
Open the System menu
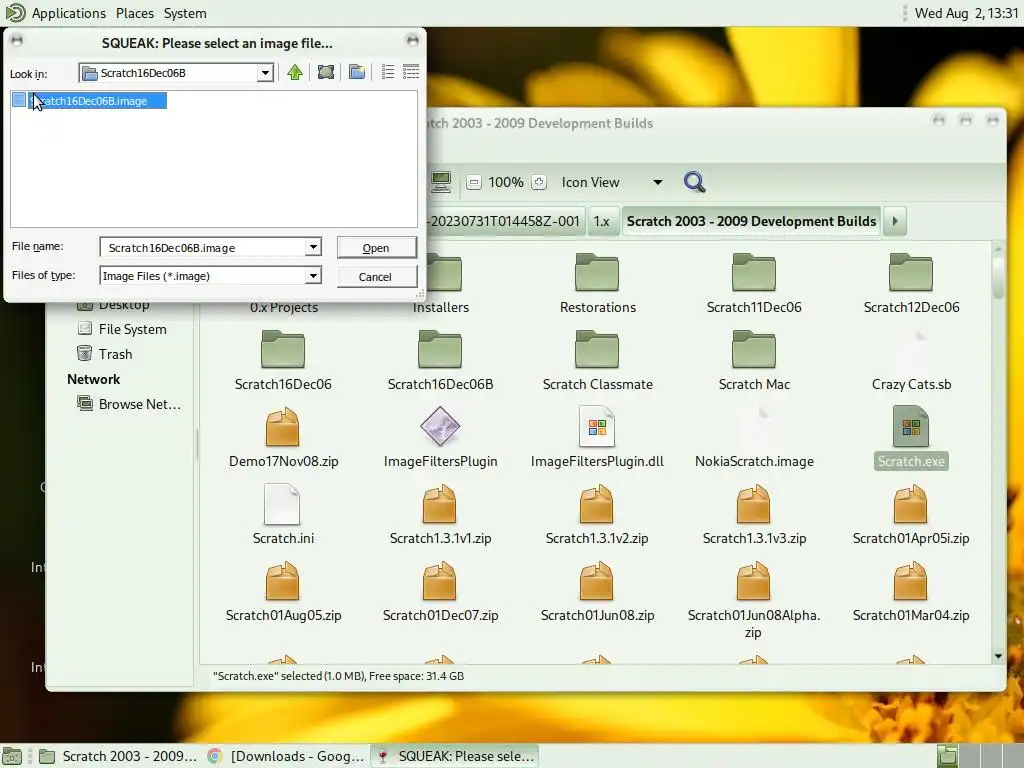[x=185, y=13]
